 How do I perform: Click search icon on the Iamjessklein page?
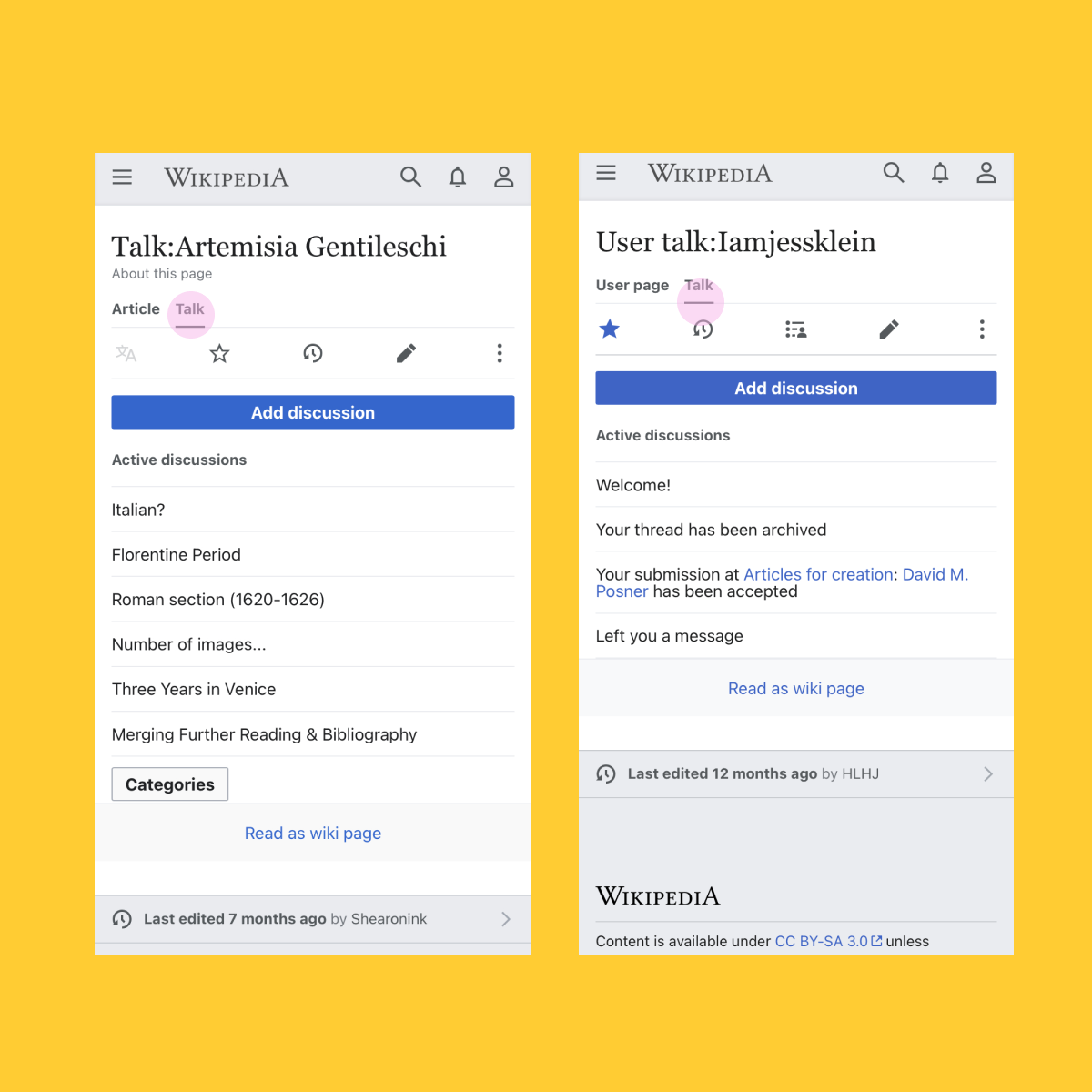[x=894, y=173]
